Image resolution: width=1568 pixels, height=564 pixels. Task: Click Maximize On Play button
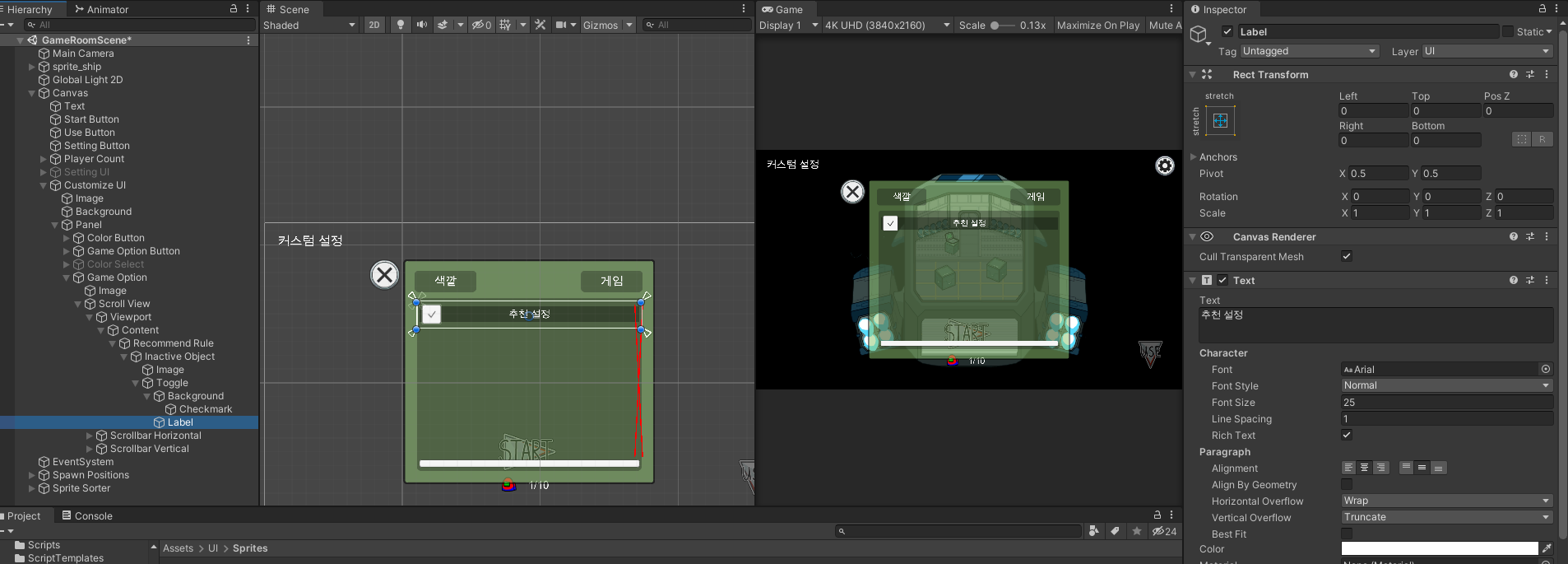[1097, 25]
